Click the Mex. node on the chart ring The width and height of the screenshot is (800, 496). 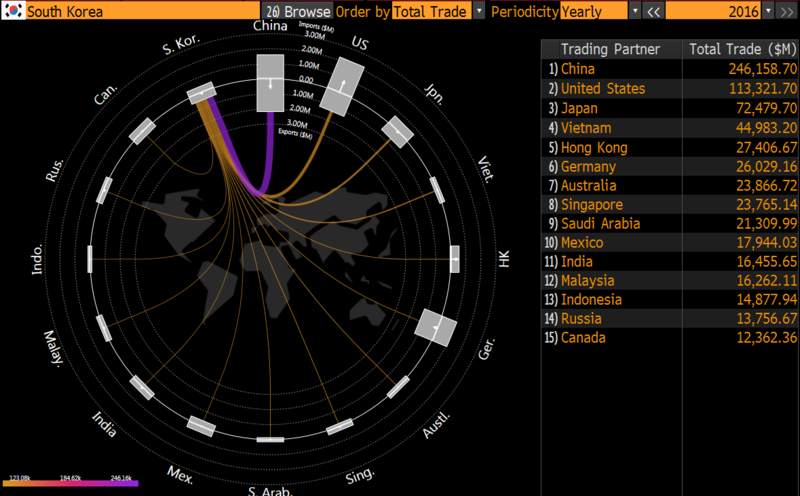pos(201,426)
